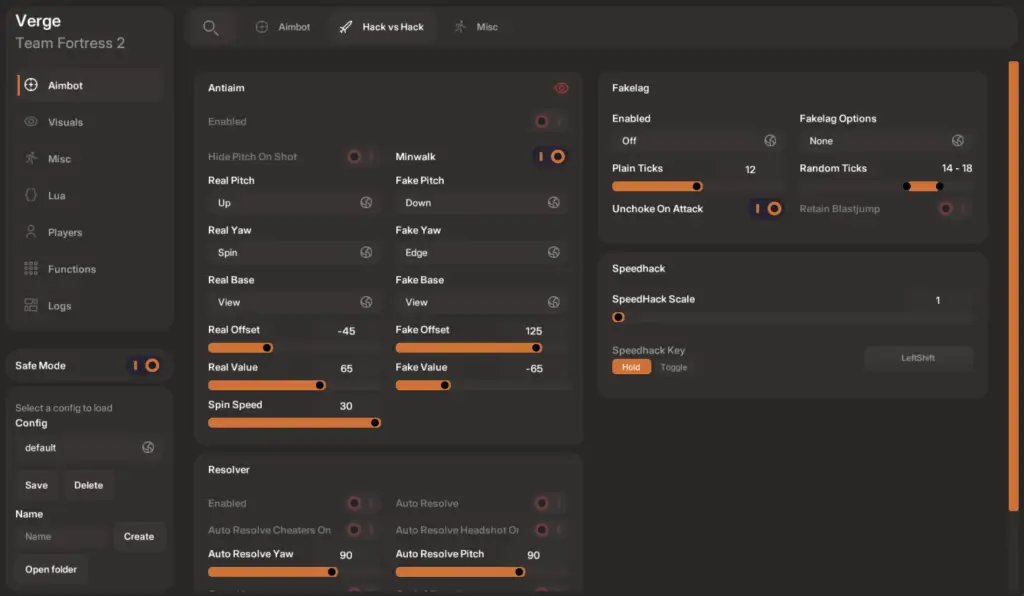
Task: Click the orange vertical scrollbar
Action: [x=1013, y=286]
